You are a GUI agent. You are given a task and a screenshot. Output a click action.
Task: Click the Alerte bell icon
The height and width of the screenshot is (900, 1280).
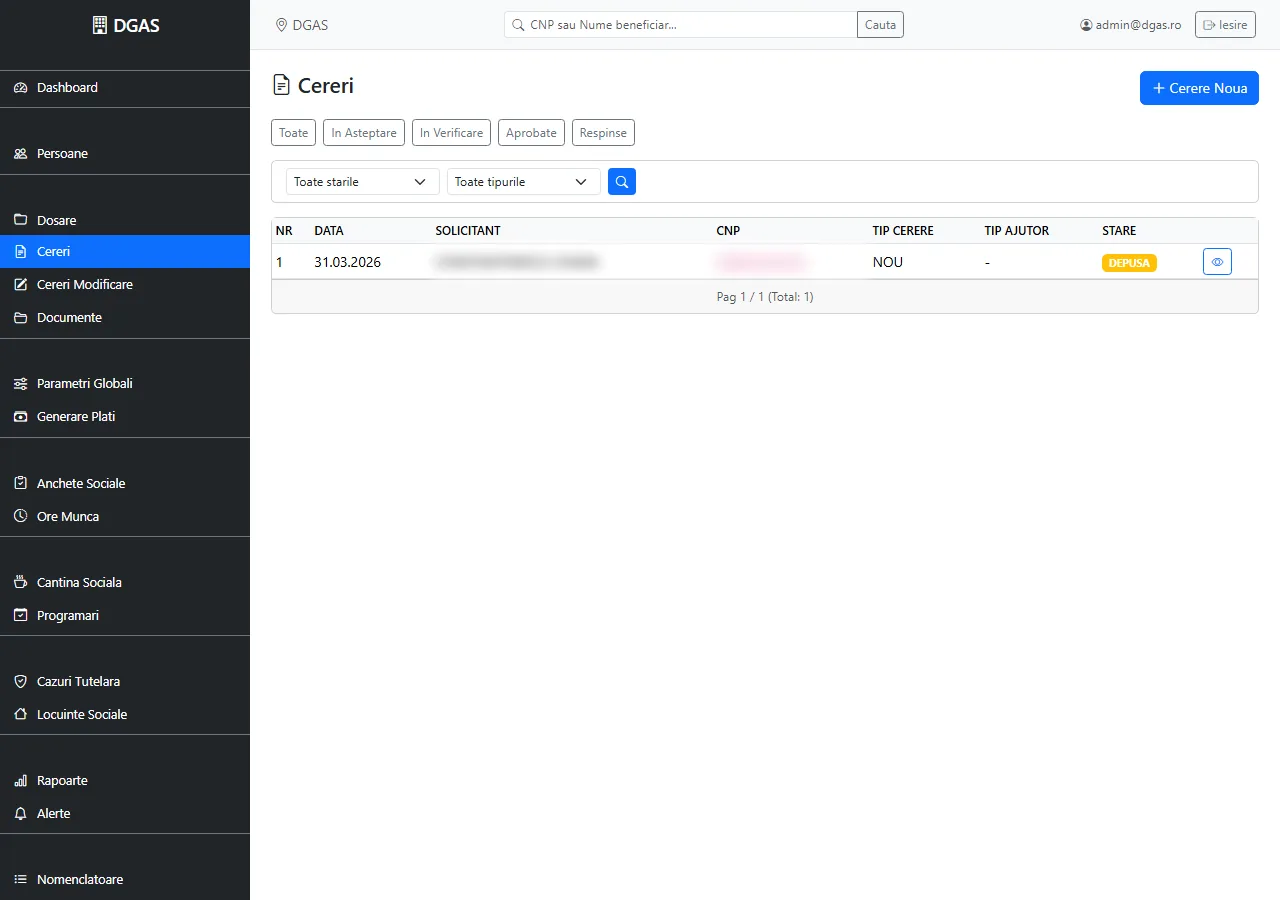(20, 814)
